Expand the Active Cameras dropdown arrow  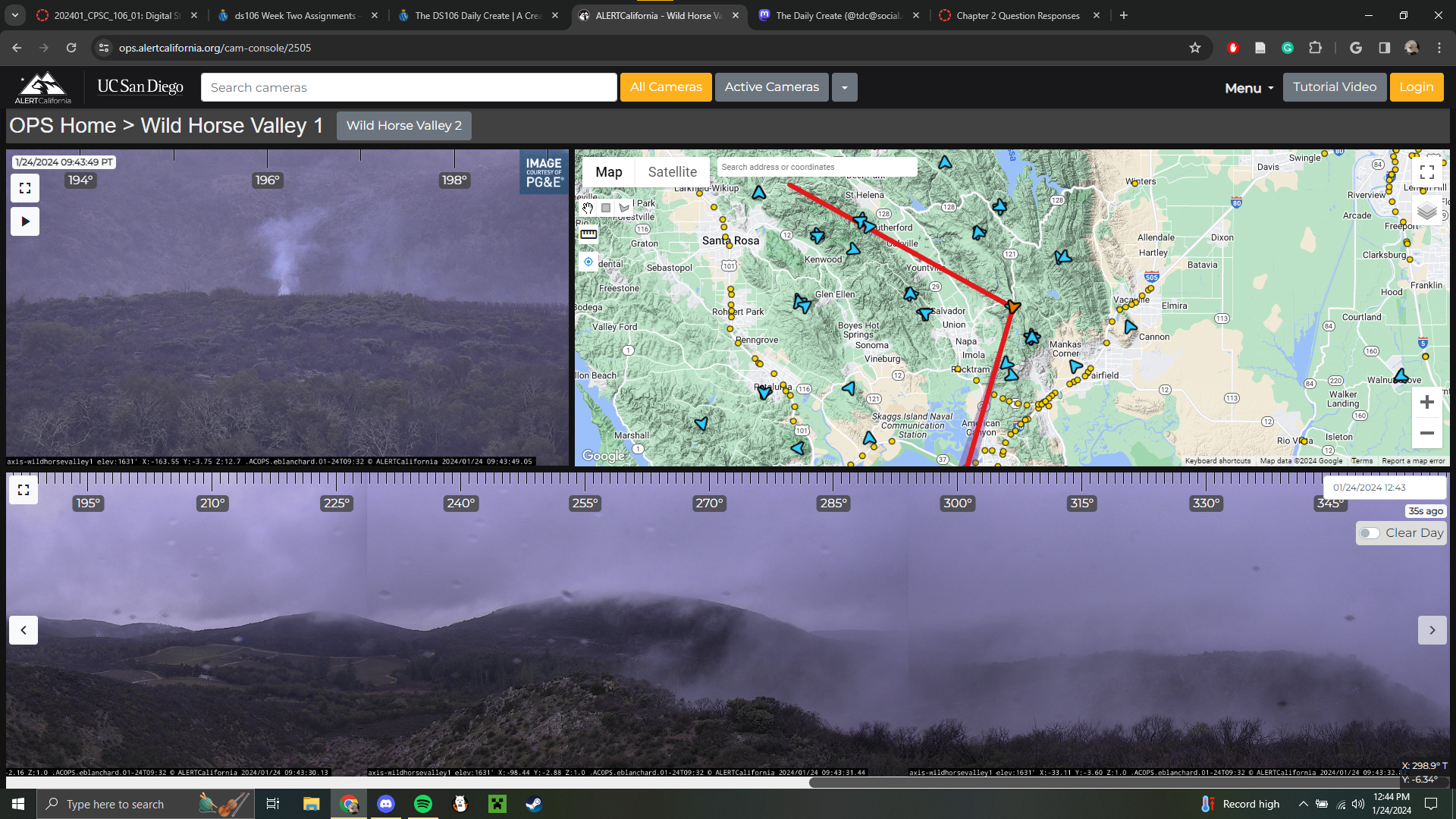coord(844,87)
